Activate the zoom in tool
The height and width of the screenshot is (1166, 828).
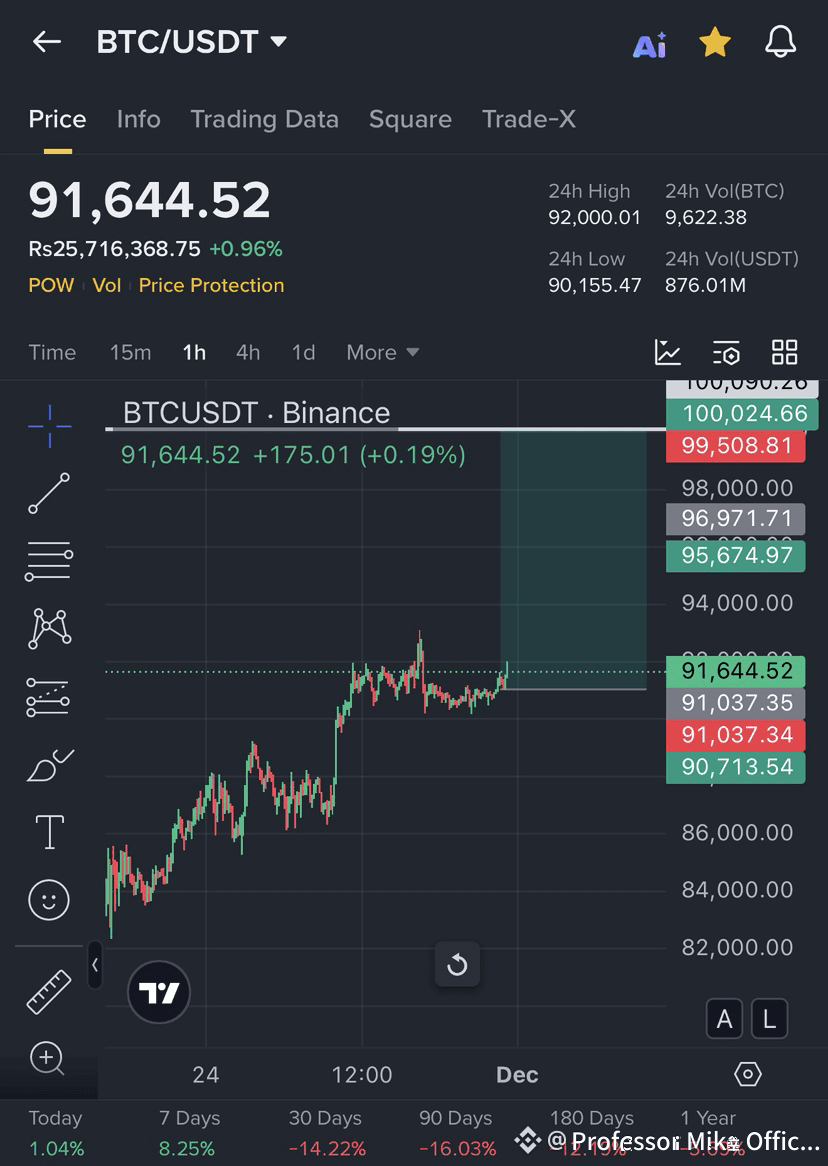click(48, 1057)
